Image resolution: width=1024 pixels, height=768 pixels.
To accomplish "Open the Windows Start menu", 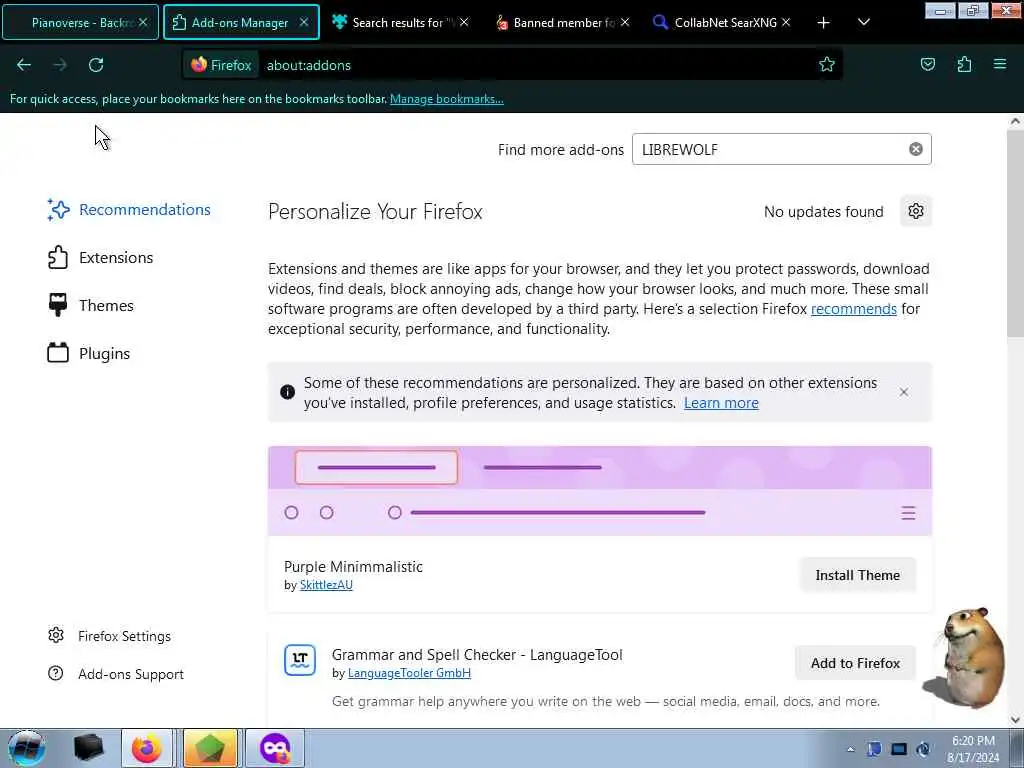I will coord(26,748).
